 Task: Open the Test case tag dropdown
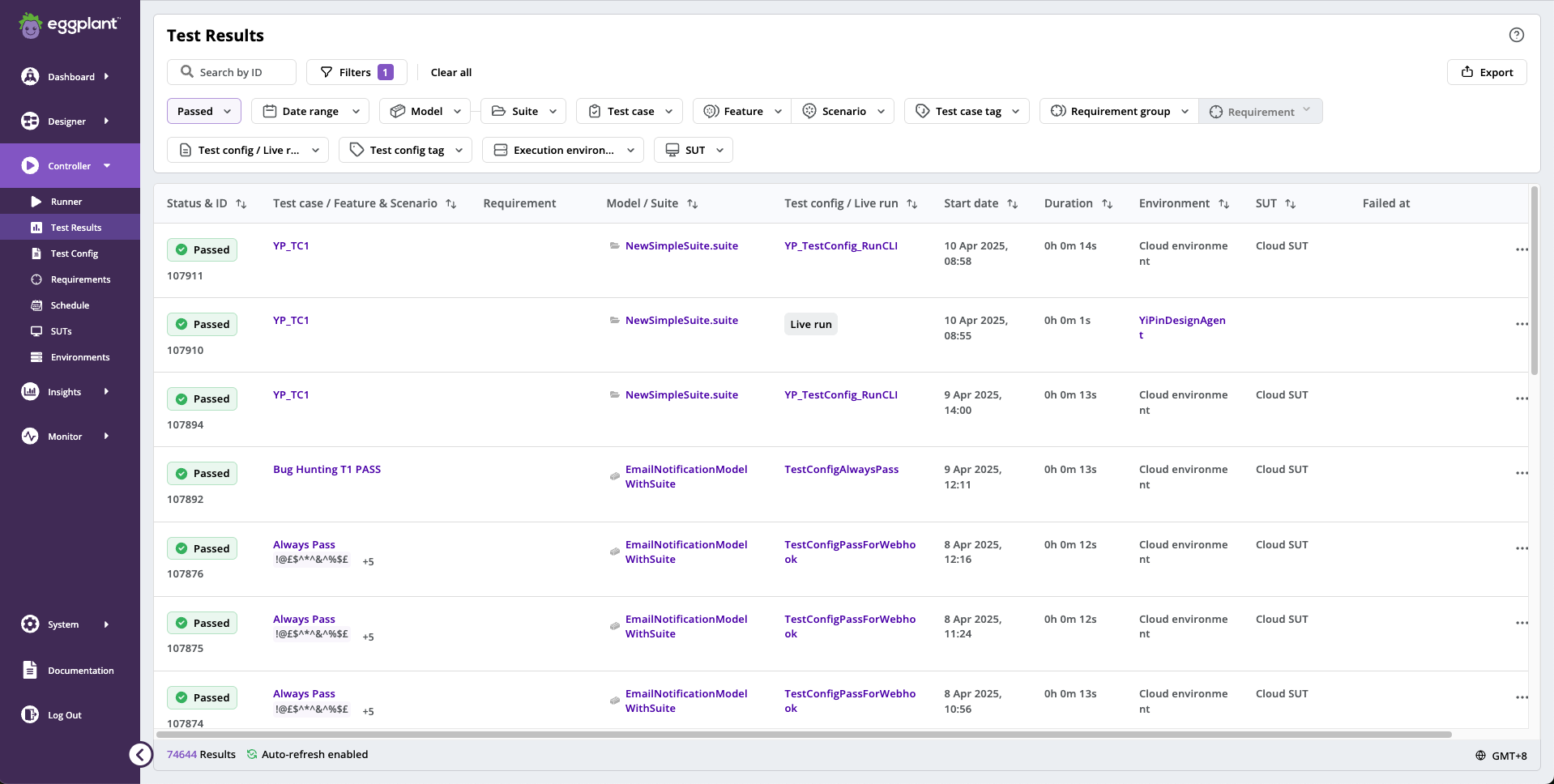pos(967,111)
